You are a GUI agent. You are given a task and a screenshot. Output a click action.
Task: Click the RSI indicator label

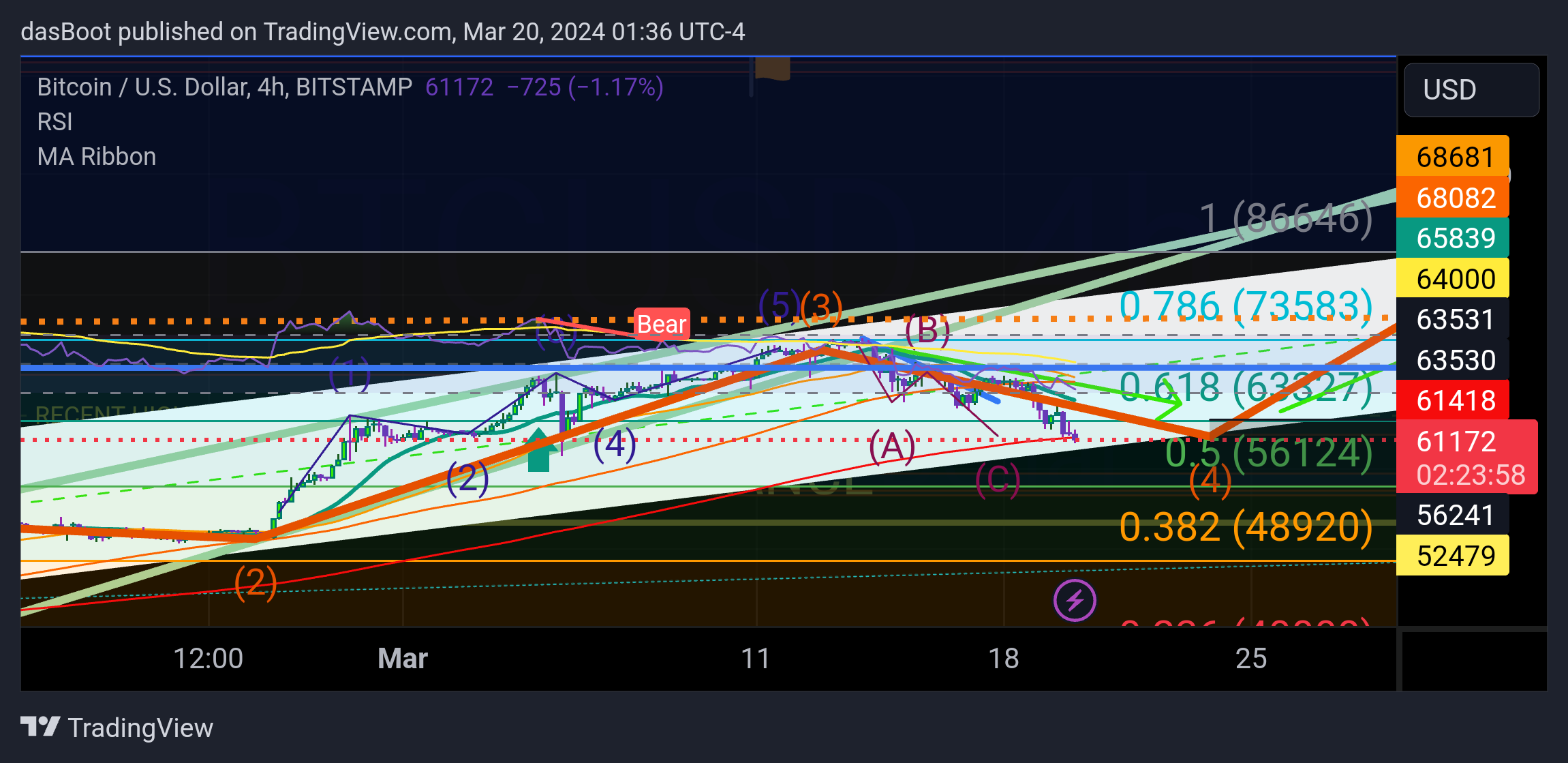coord(55,121)
